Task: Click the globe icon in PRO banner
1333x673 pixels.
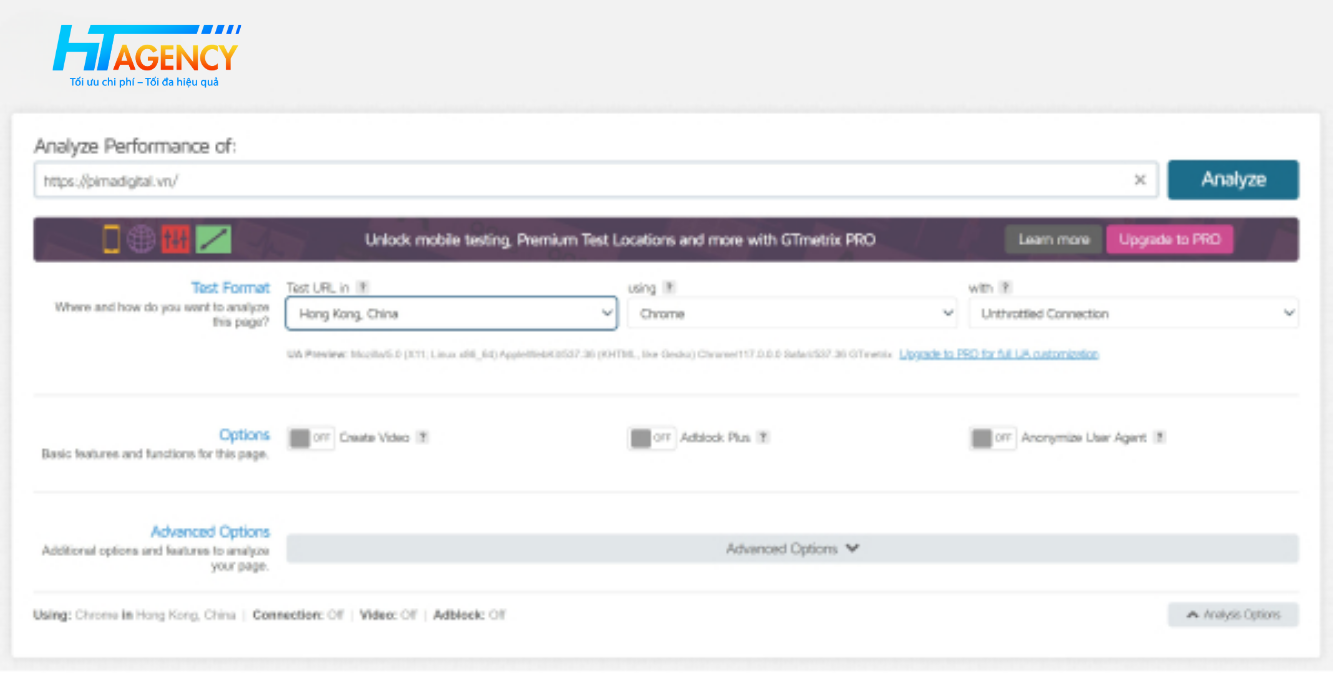Action: (141, 240)
